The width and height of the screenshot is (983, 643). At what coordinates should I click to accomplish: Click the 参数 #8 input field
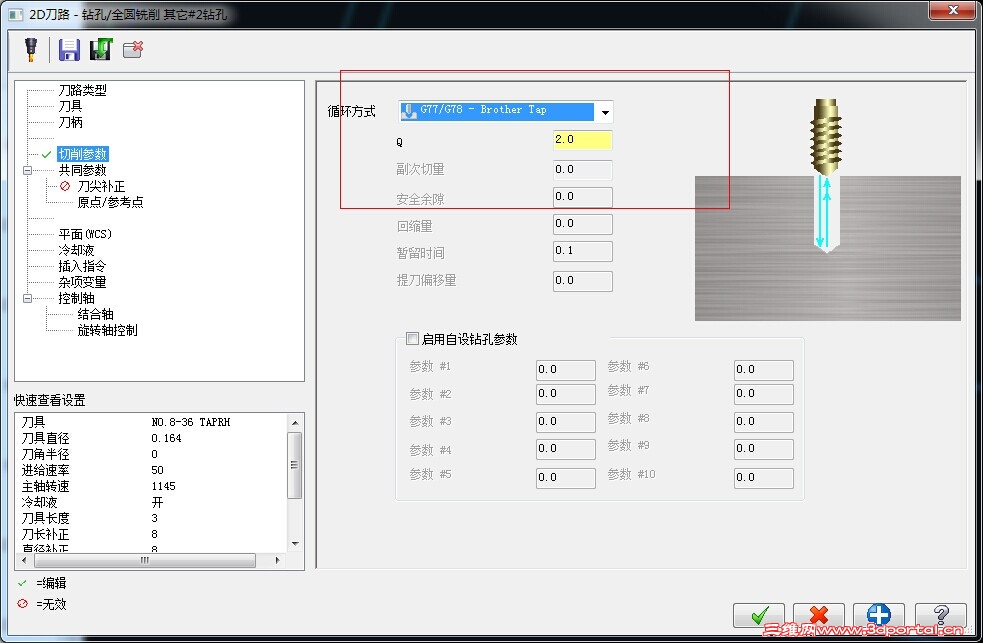pos(764,422)
